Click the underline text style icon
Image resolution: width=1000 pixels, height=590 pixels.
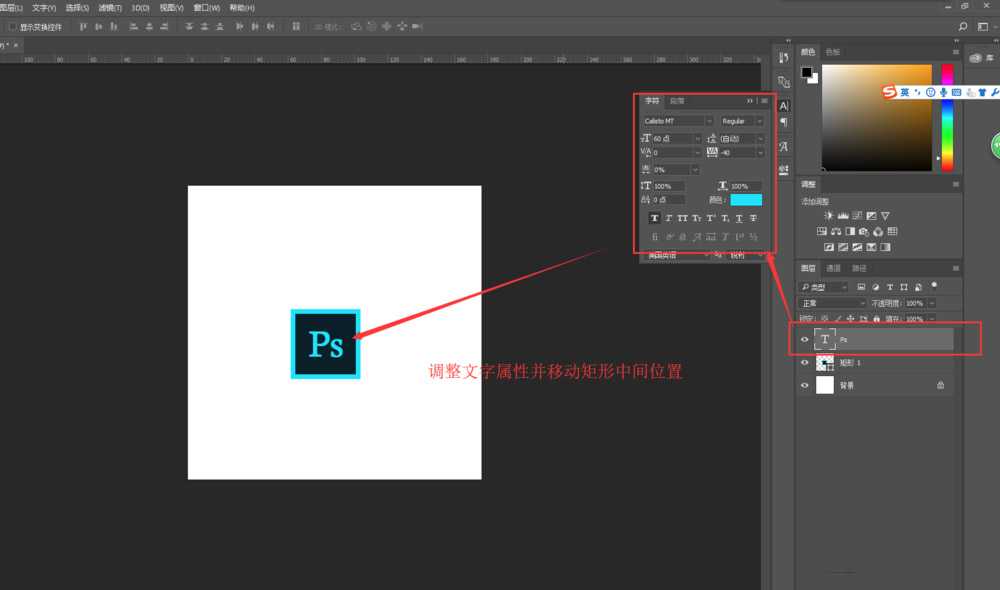click(x=739, y=218)
